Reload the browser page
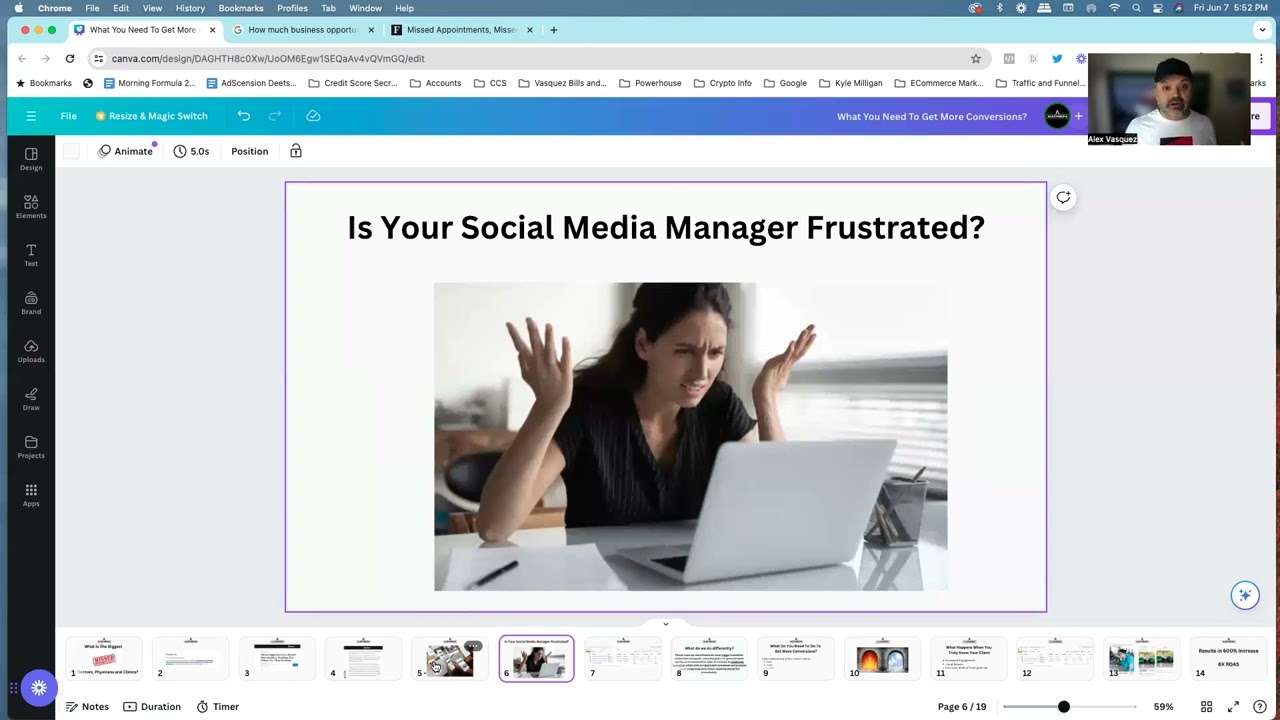Screen dimensions: 1280x720 pyautogui.click(x=70, y=58)
